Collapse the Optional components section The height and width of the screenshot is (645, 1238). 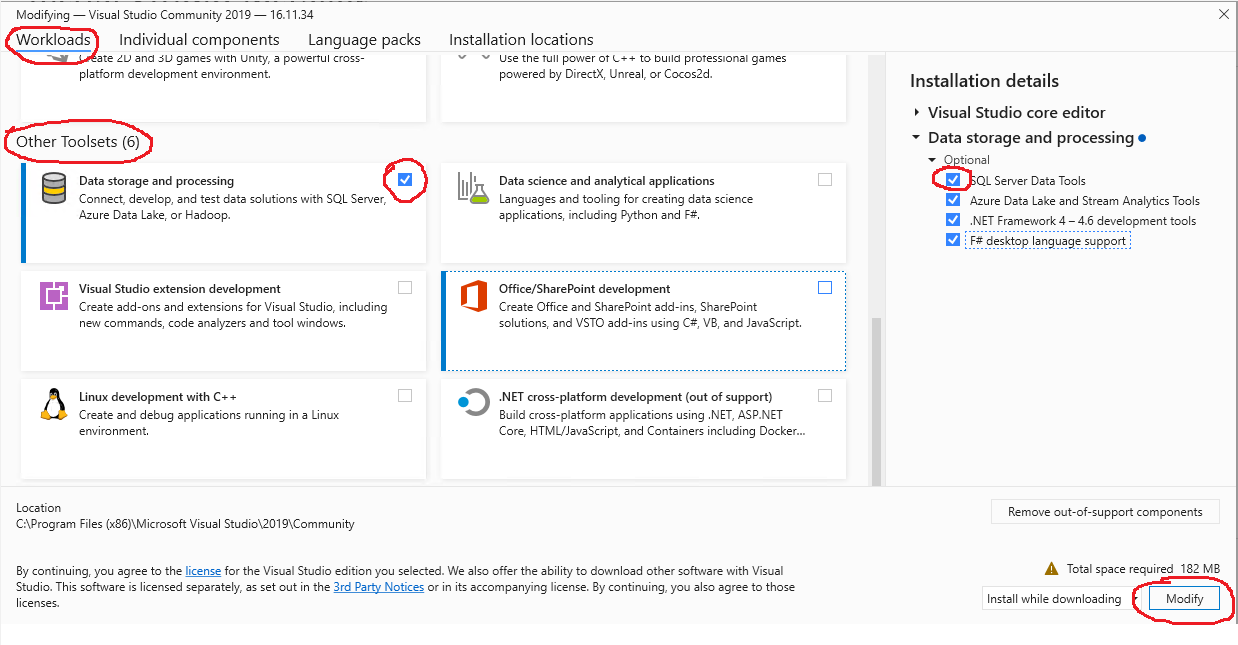[932, 160]
